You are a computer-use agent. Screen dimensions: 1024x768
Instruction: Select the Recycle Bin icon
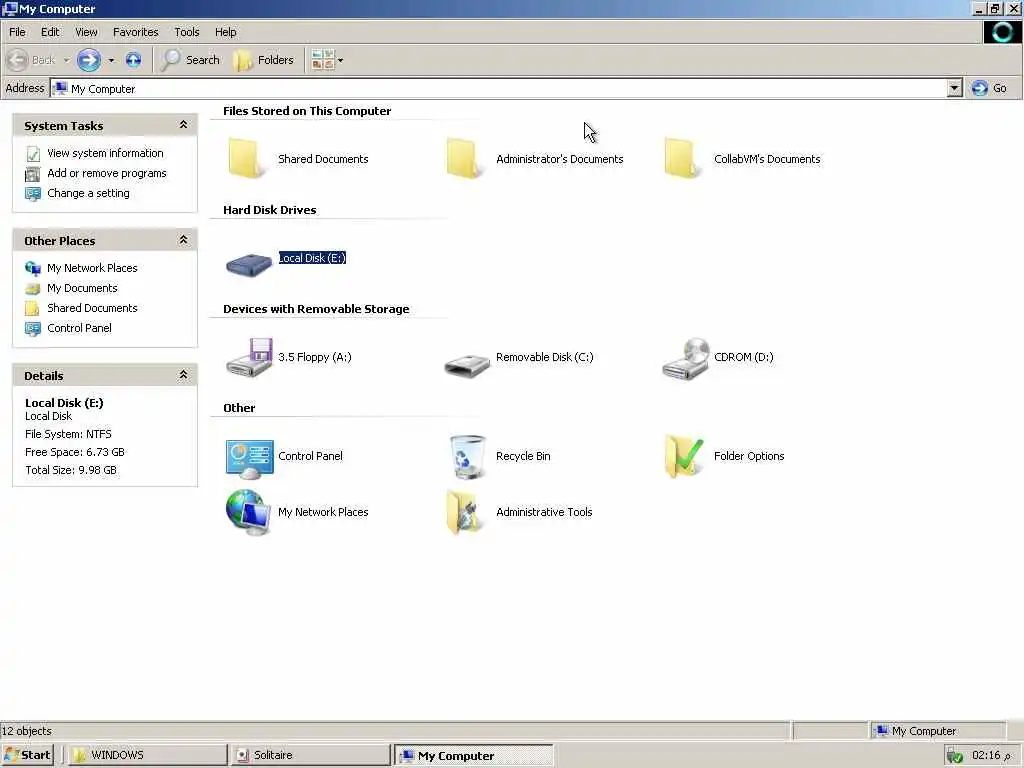click(467, 456)
